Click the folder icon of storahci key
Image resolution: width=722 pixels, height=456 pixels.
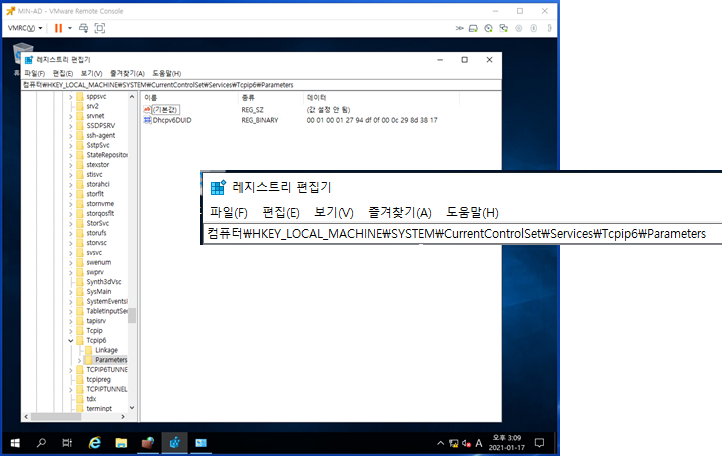pyautogui.click(x=80, y=184)
